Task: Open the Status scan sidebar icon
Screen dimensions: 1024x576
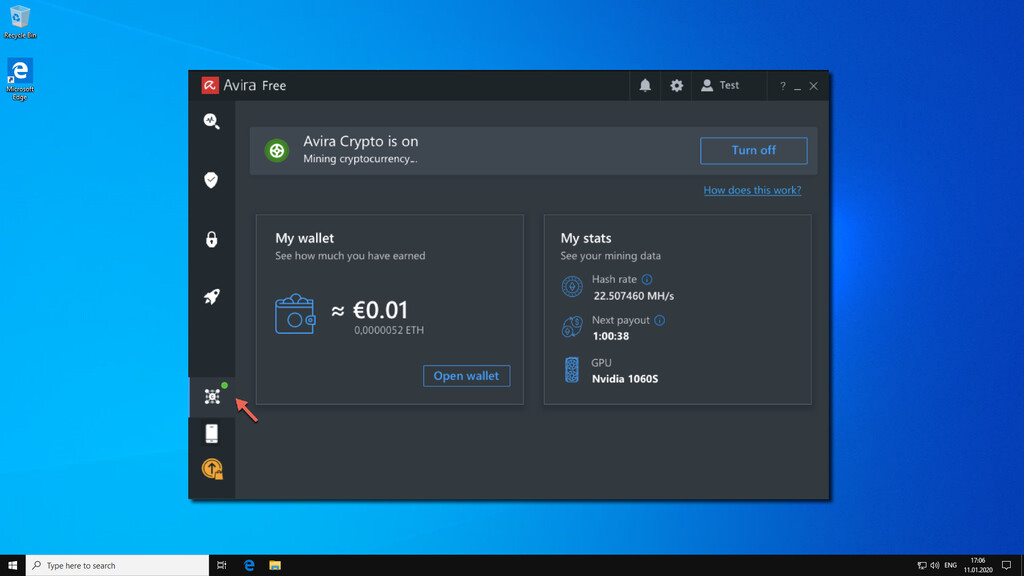Action: 212,121
